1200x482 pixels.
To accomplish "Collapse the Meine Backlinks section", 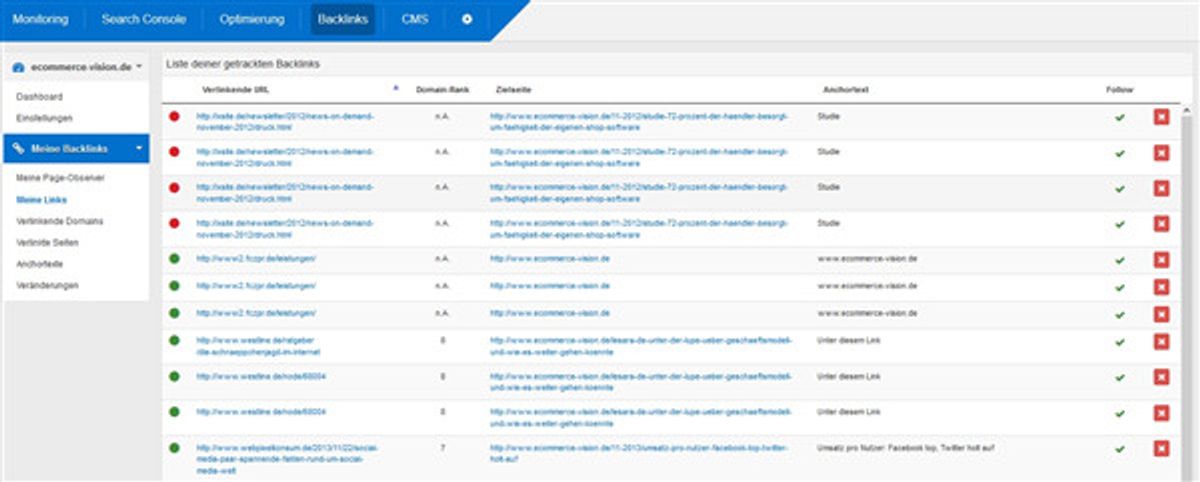I will click(x=76, y=148).
